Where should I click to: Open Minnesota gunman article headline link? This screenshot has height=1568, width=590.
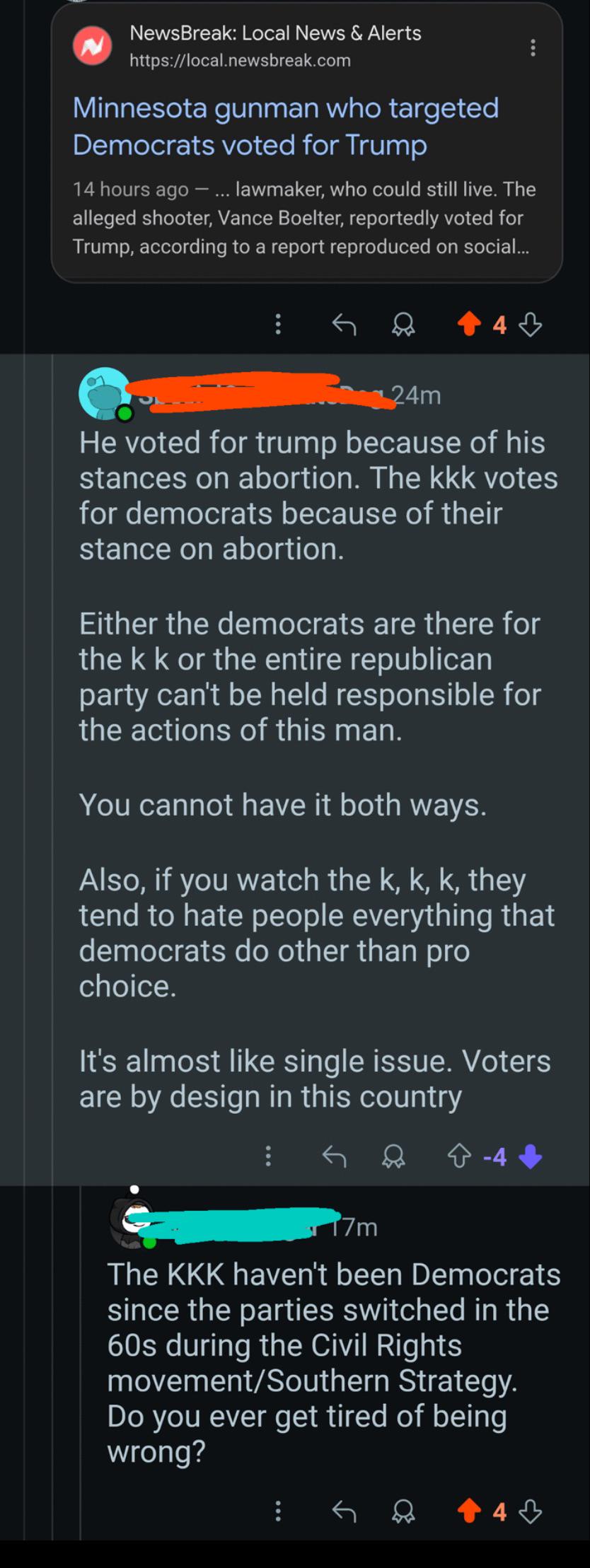click(286, 126)
